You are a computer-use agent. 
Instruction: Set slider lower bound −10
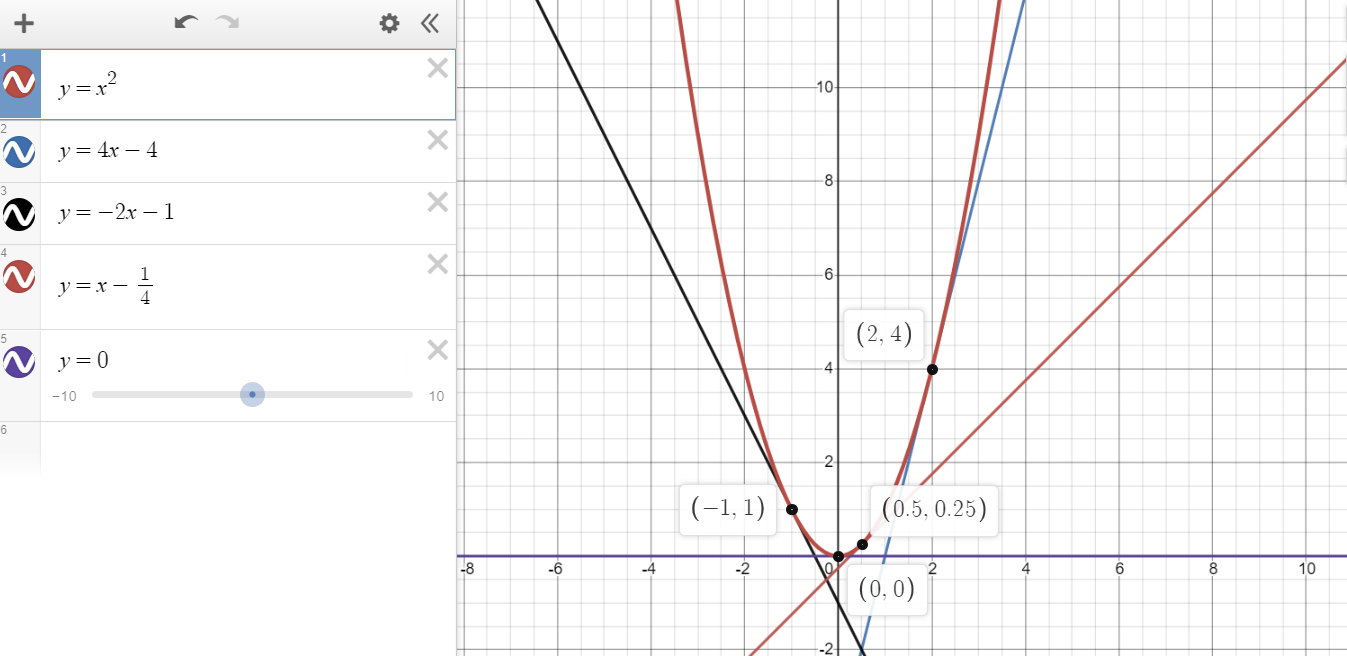tap(65, 396)
